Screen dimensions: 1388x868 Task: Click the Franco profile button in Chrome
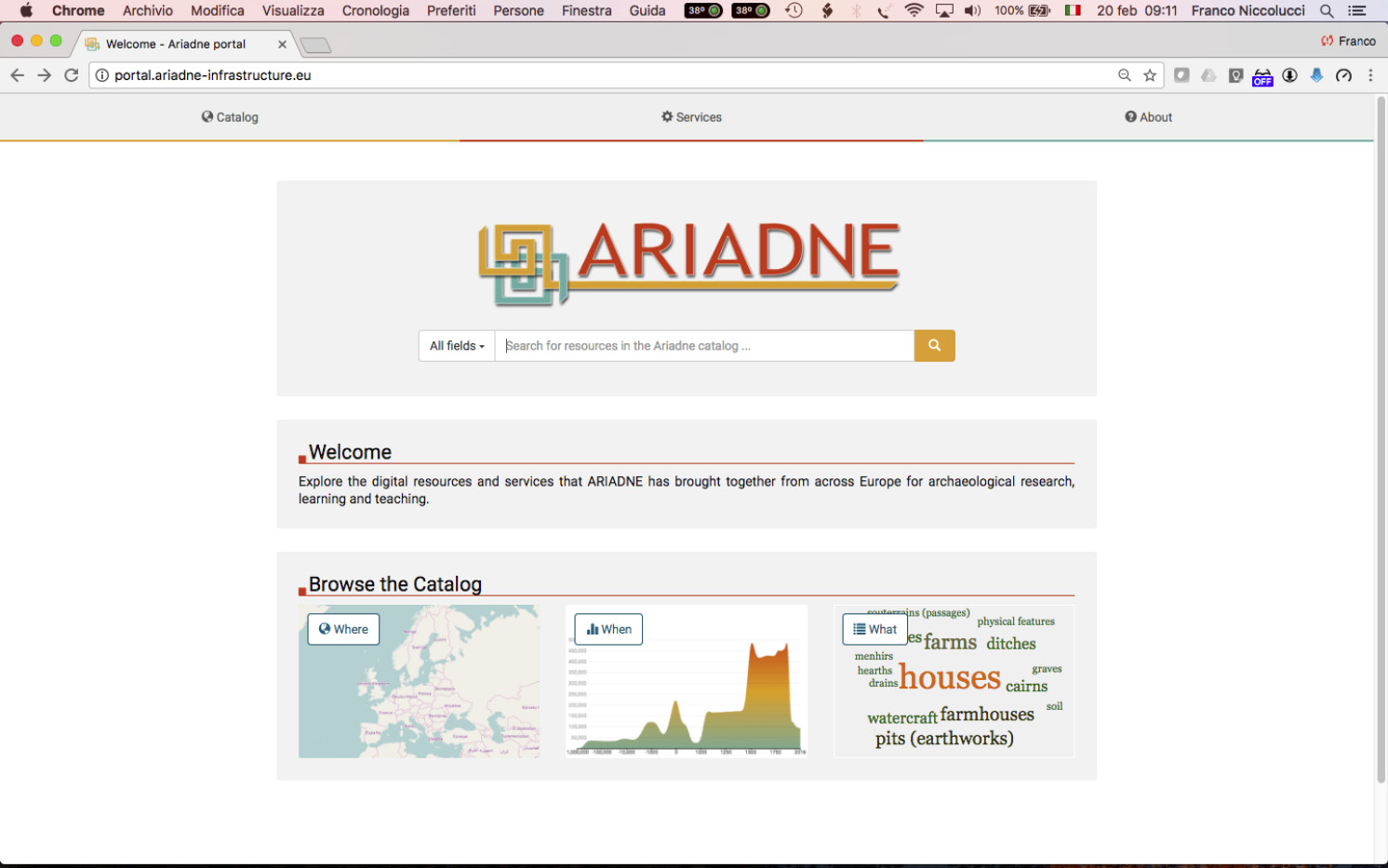1348,41
